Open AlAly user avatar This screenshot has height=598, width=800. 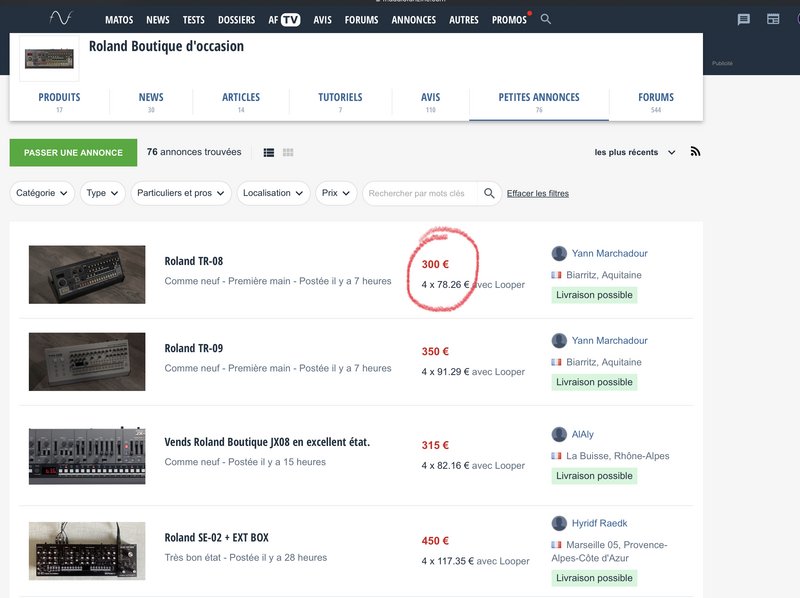coord(559,434)
